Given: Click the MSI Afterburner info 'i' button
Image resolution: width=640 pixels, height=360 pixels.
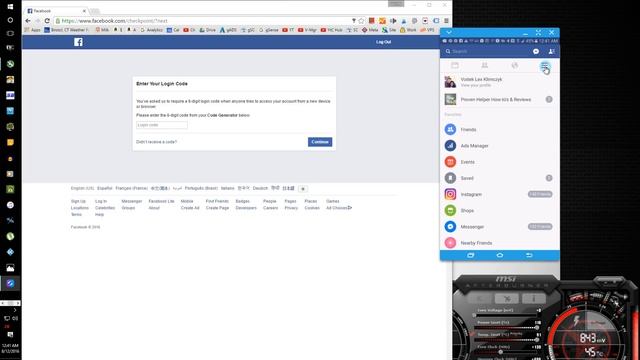Looking at the screenshot, I should pos(533,298).
